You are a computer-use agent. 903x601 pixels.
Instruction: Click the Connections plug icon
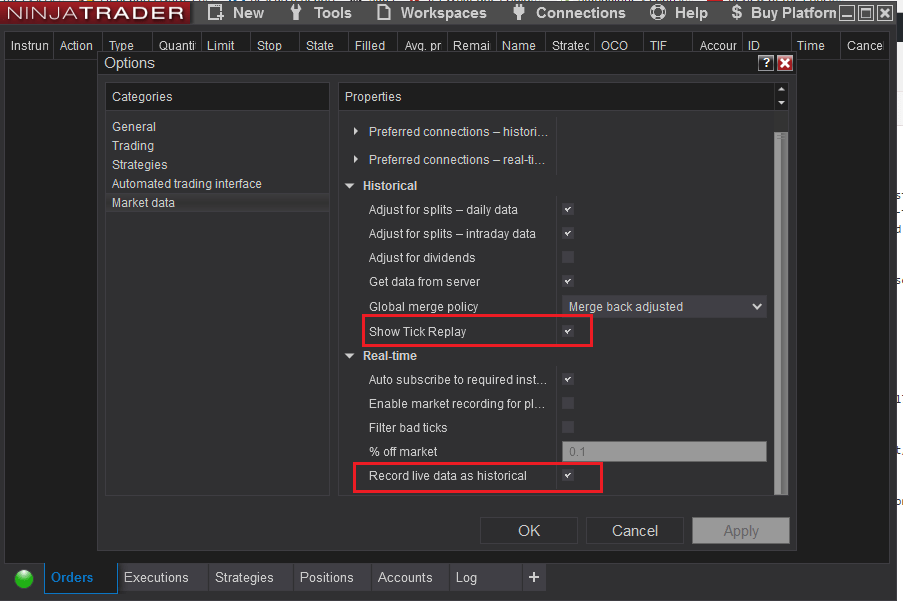[518, 12]
